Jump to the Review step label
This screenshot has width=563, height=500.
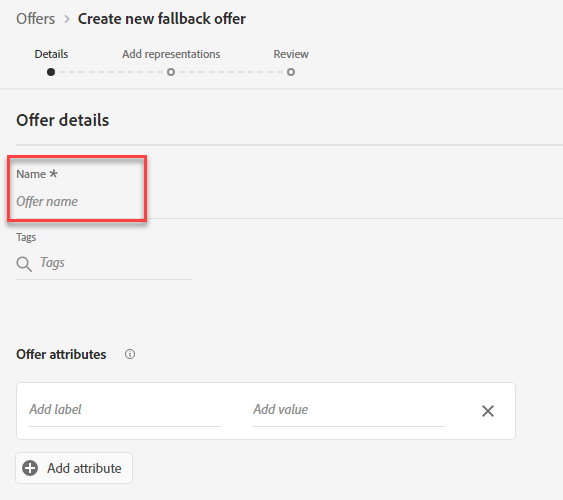coord(291,54)
